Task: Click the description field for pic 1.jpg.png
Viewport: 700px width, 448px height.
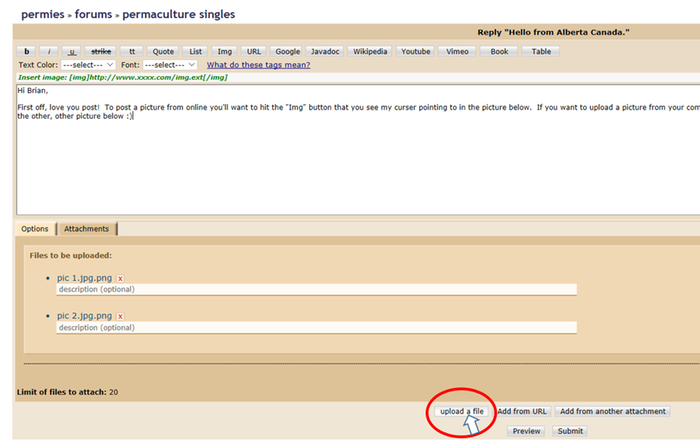Action: pos(316,289)
